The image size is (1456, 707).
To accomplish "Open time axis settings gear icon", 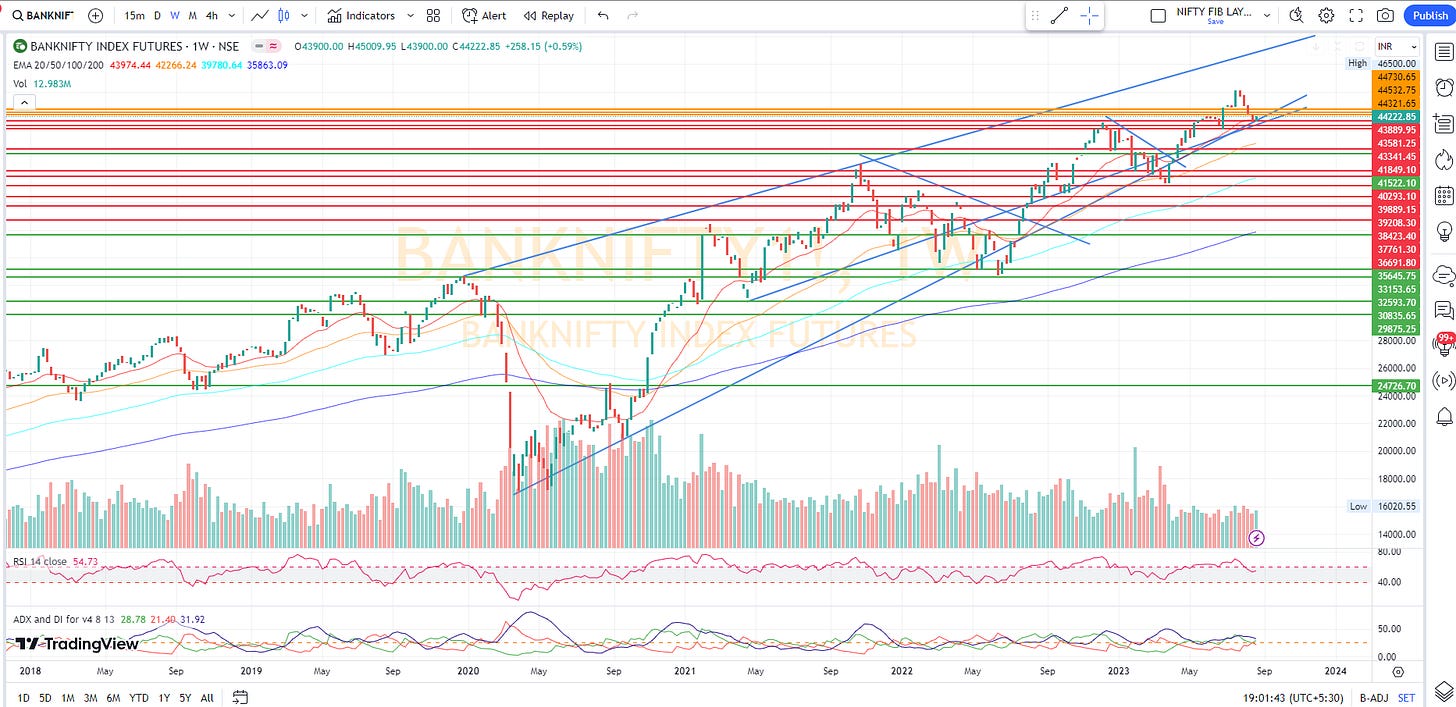I will click(1398, 672).
